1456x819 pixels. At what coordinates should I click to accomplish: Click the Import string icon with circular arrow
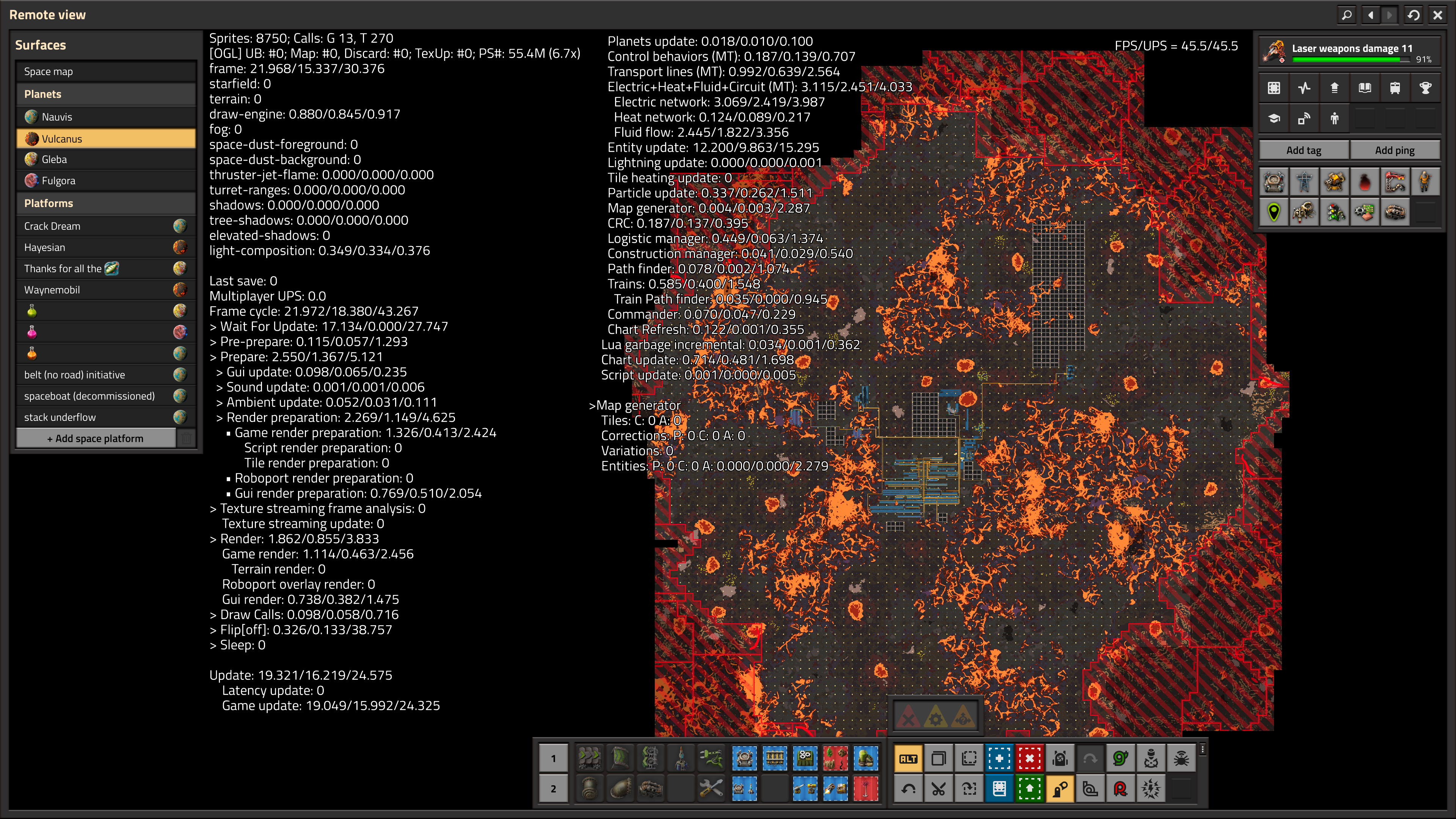[x=970, y=789]
